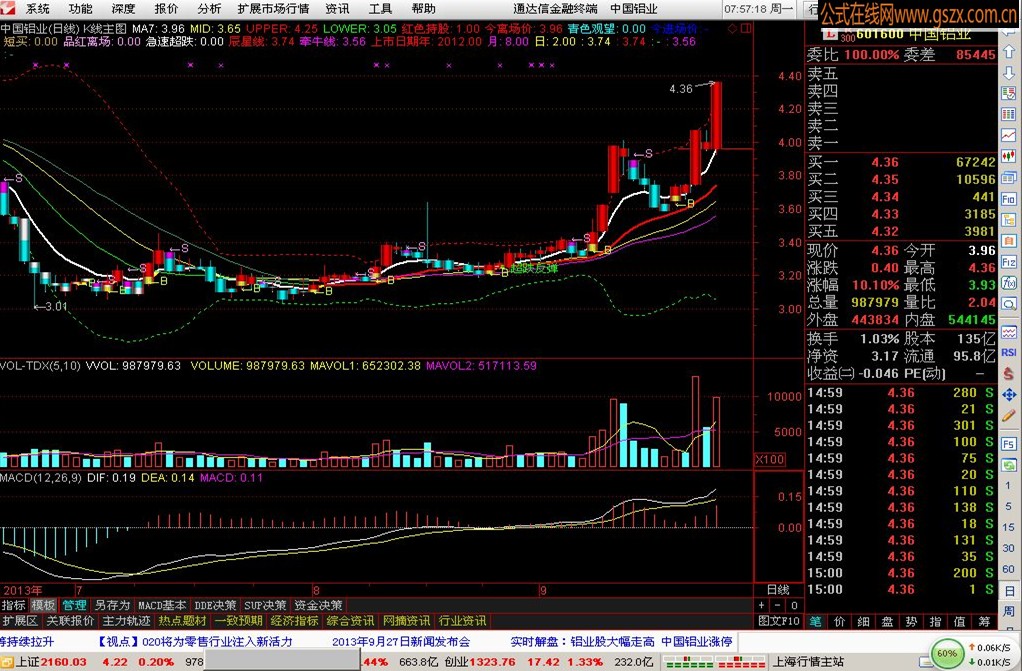Open the 系统 menu
The image size is (1022, 671).
click(x=38, y=8)
